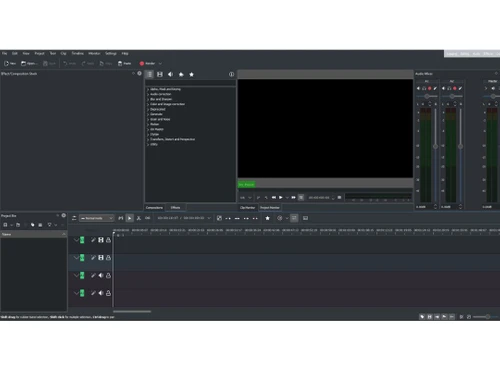Toggle the effect description info icon

[x=231, y=74]
